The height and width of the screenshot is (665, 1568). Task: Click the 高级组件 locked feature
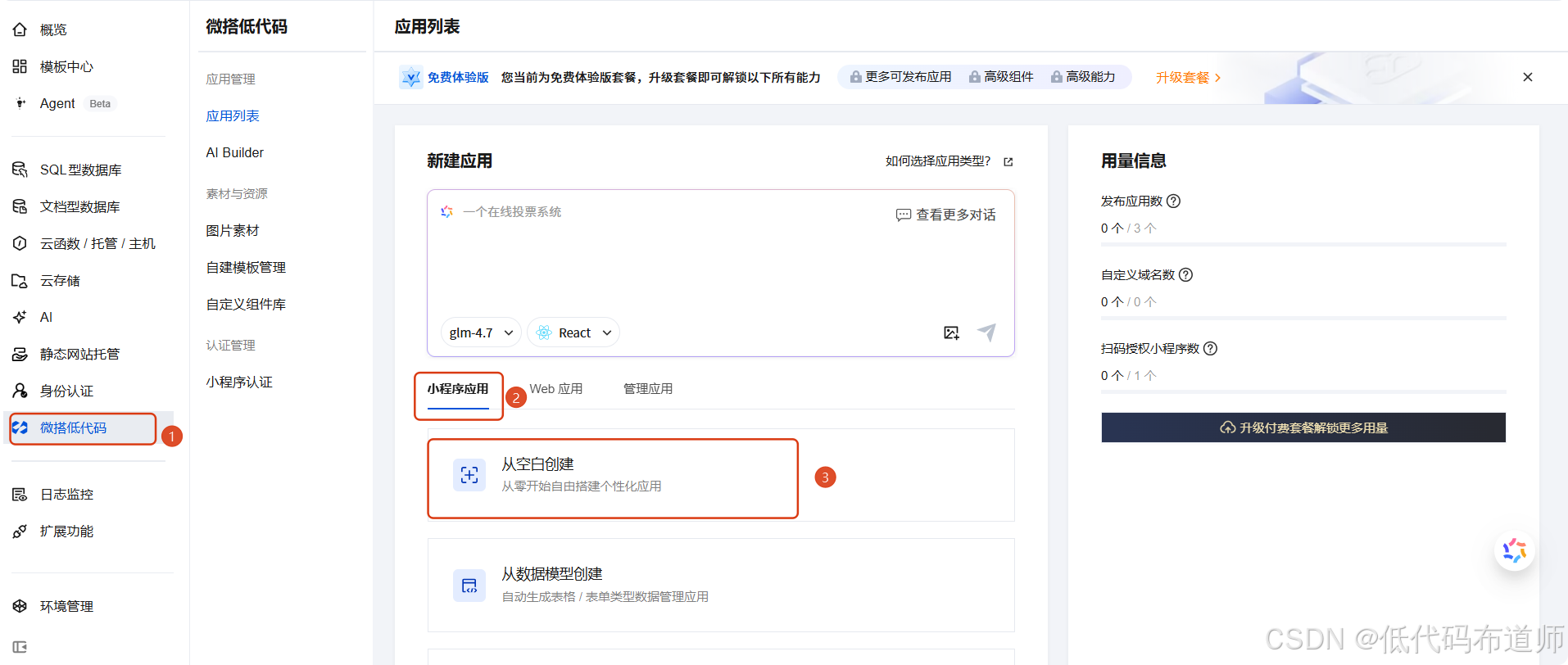coord(1001,77)
